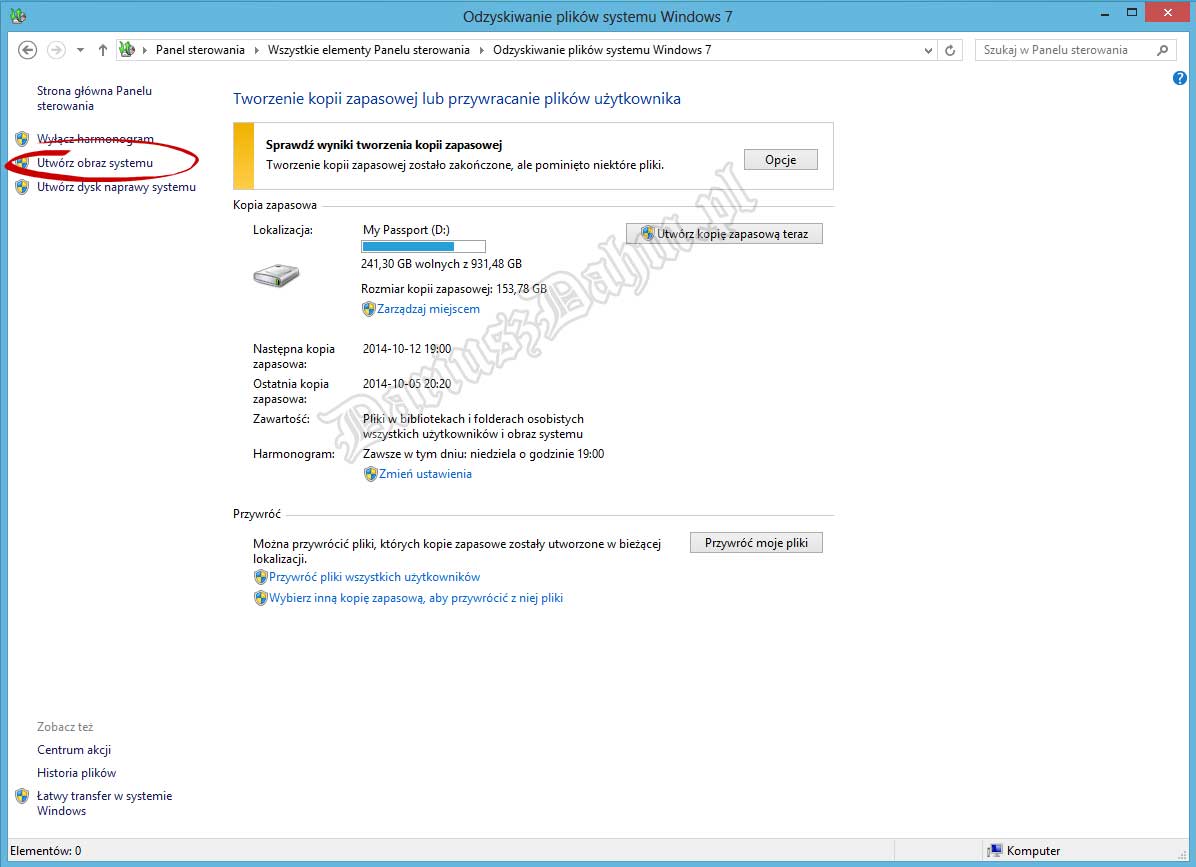
Task: Expand the address bar history dropdown
Action: click(x=928, y=50)
